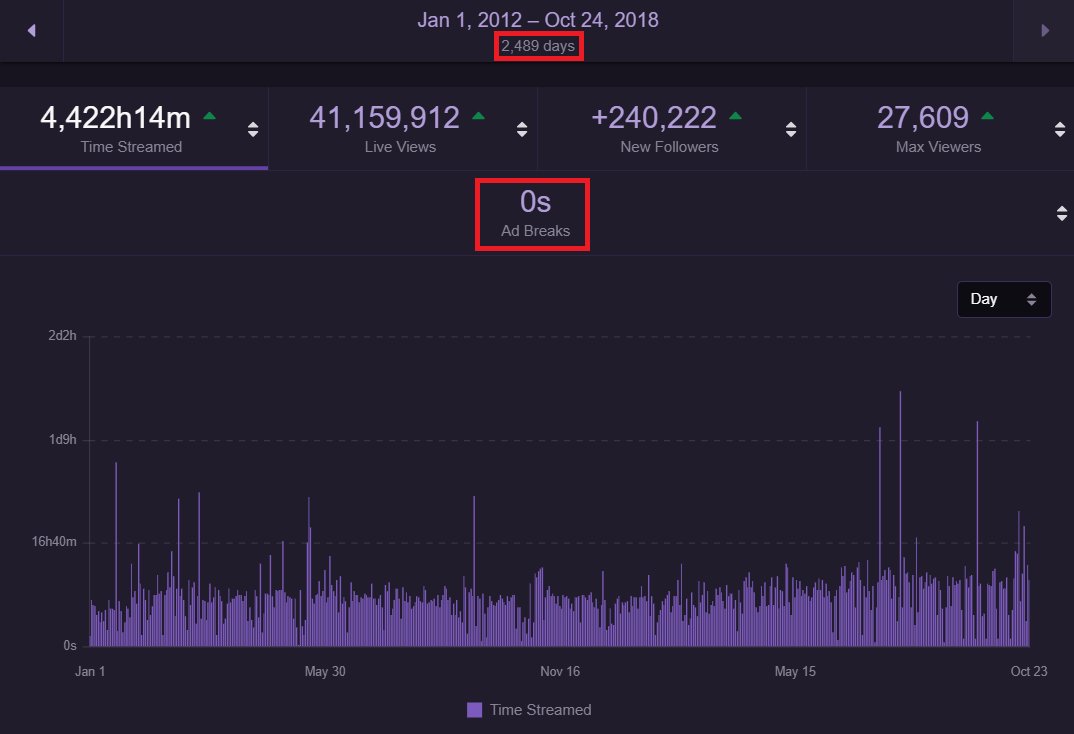Open the Day granularity dropdown
The image size is (1074, 734).
(x=1003, y=299)
